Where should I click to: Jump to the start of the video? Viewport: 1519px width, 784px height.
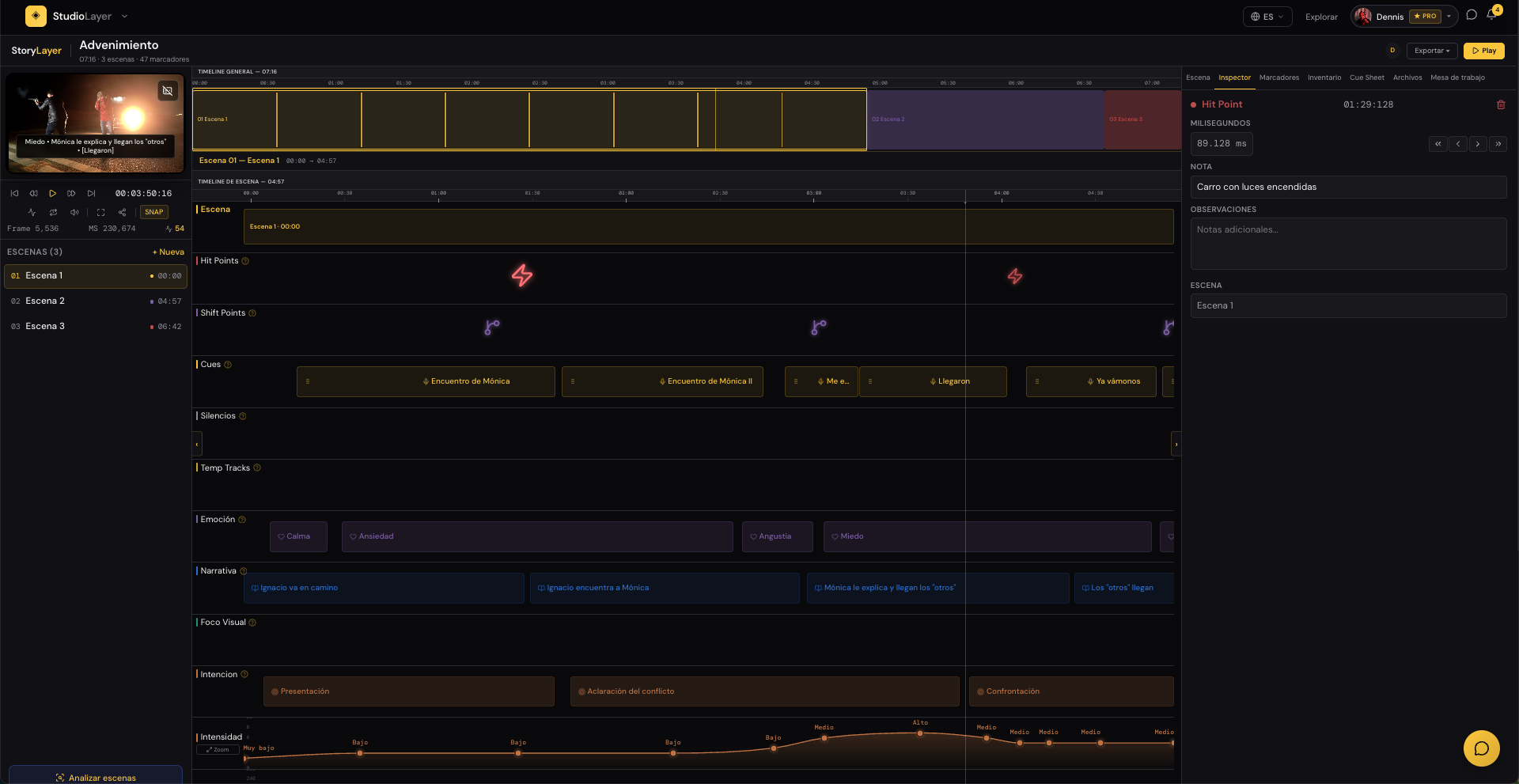[14, 193]
